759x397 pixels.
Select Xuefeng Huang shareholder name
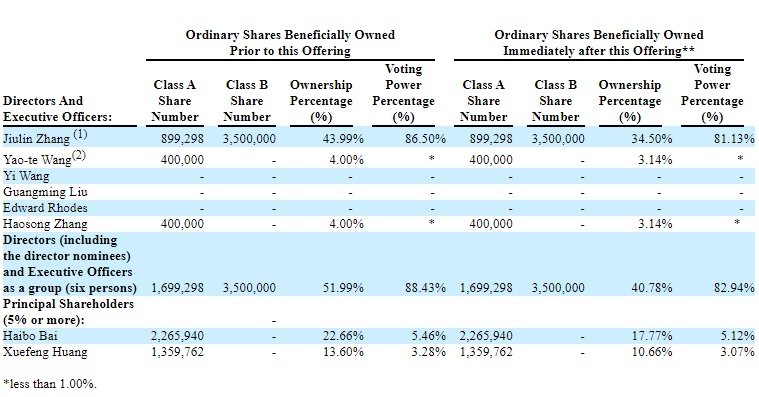45,352
